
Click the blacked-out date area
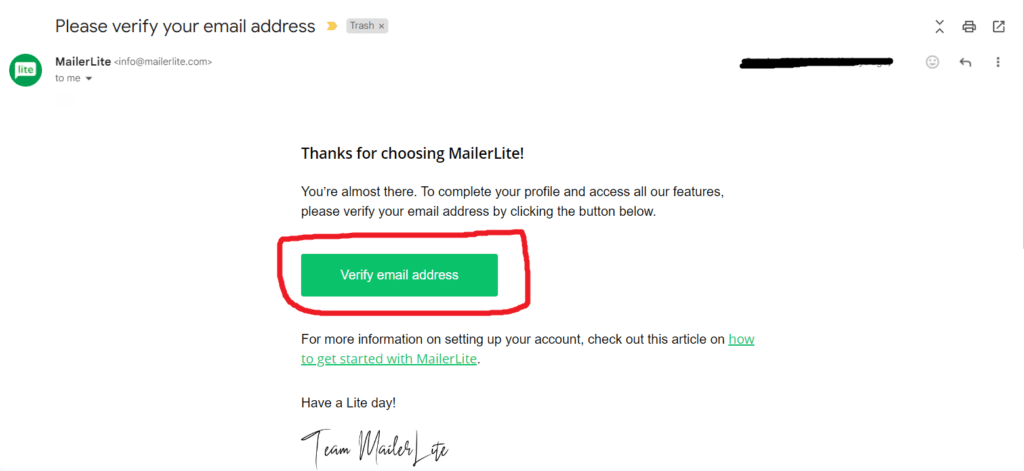815,62
